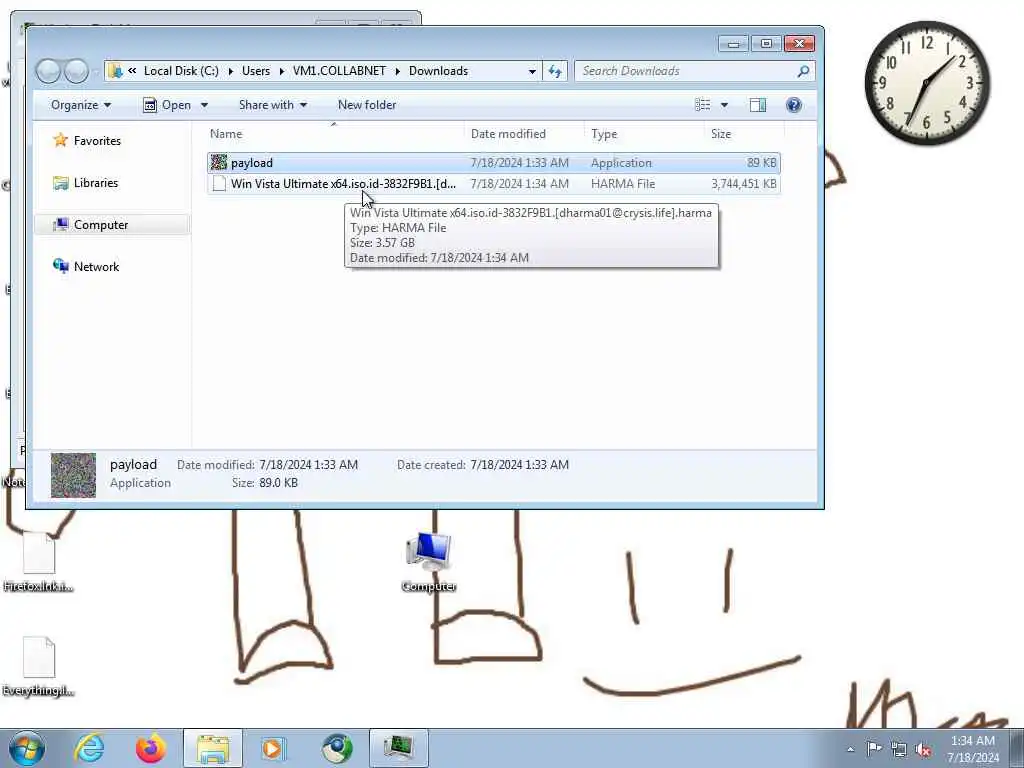Open Windows Media Player from the taskbar

[273, 748]
